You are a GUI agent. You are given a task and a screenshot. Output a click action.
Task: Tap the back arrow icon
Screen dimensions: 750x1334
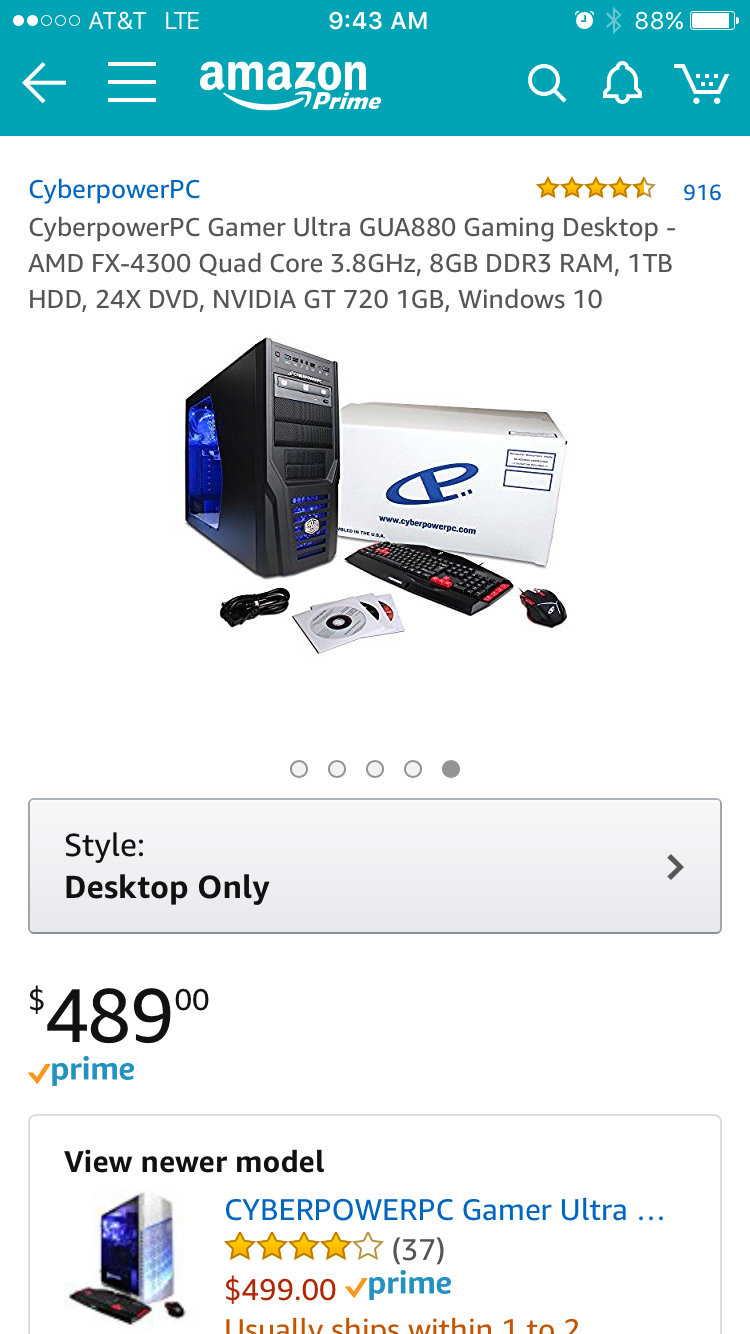click(x=44, y=83)
